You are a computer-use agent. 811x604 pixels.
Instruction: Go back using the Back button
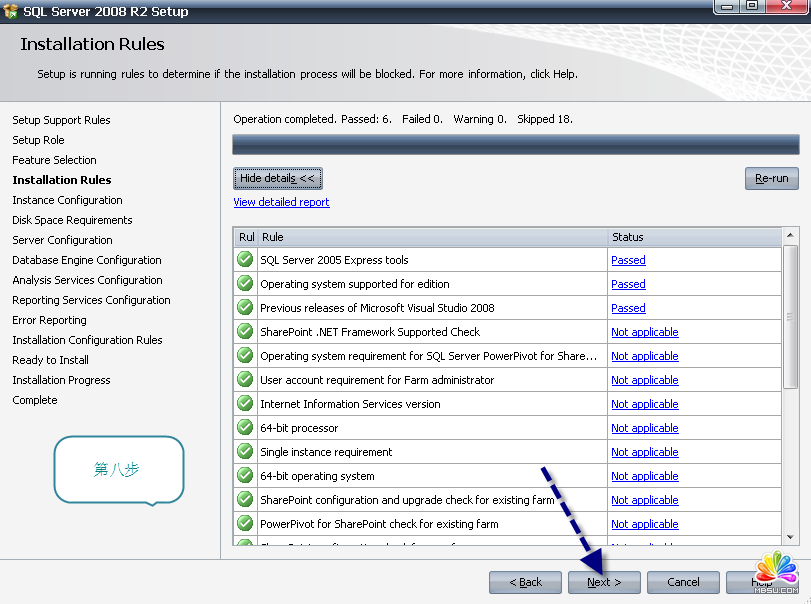[525, 582]
